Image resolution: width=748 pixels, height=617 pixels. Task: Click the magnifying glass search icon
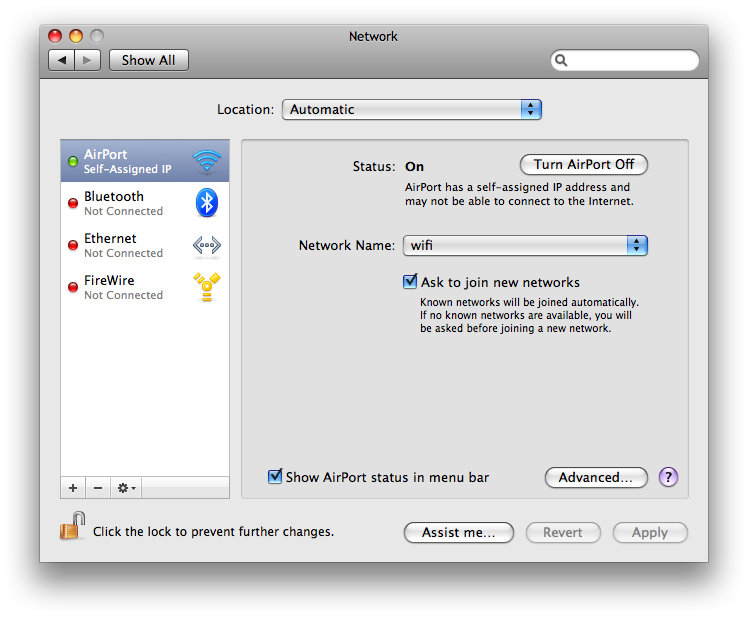pos(561,60)
